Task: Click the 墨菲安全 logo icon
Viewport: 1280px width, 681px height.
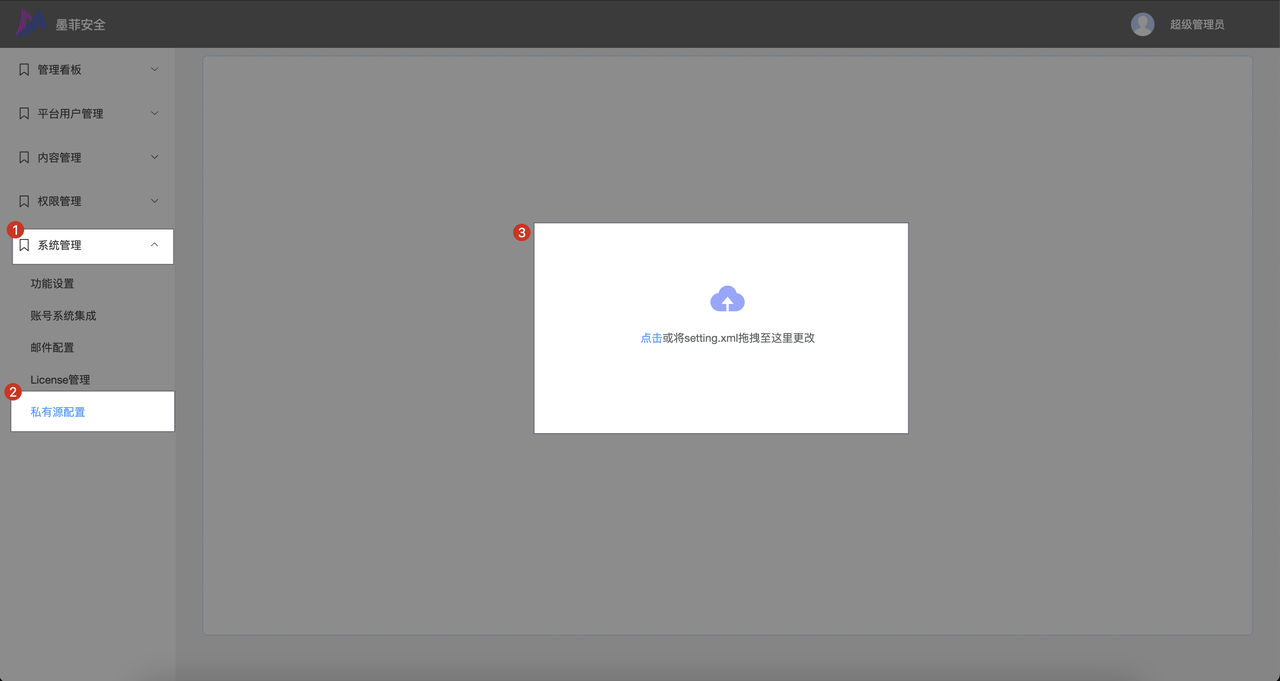Action: click(x=30, y=24)
